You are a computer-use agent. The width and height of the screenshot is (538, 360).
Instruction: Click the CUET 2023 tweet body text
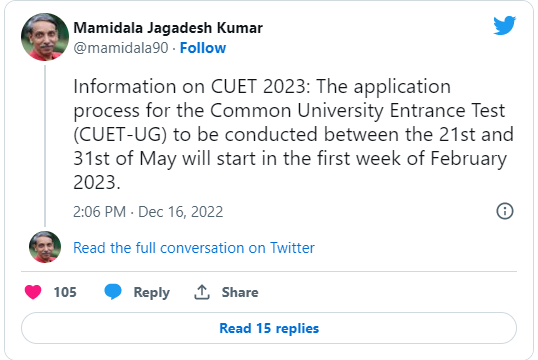(293, 134)
